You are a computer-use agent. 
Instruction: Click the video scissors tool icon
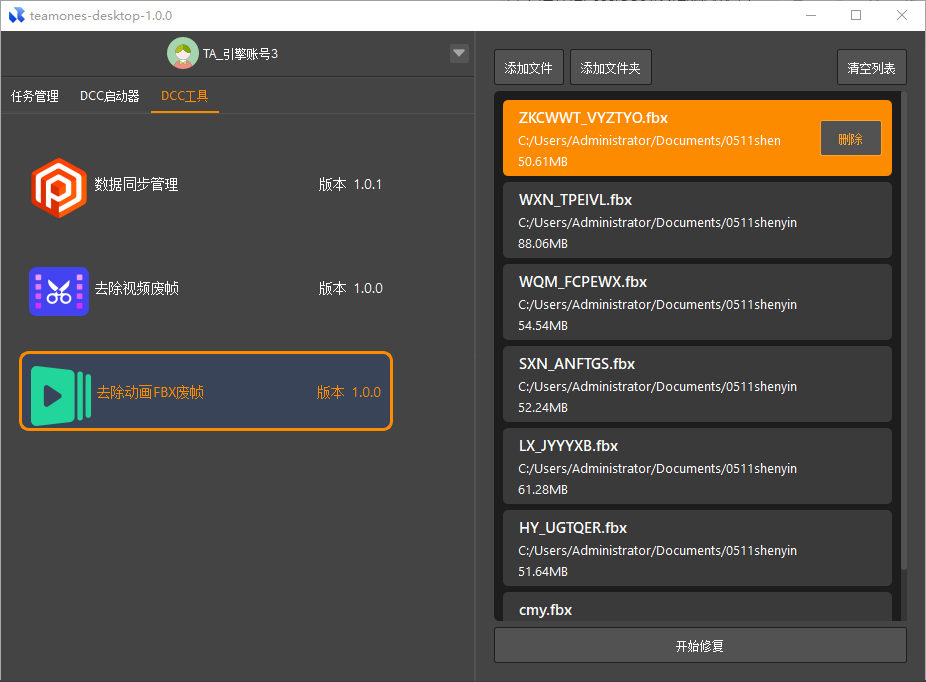58,291
